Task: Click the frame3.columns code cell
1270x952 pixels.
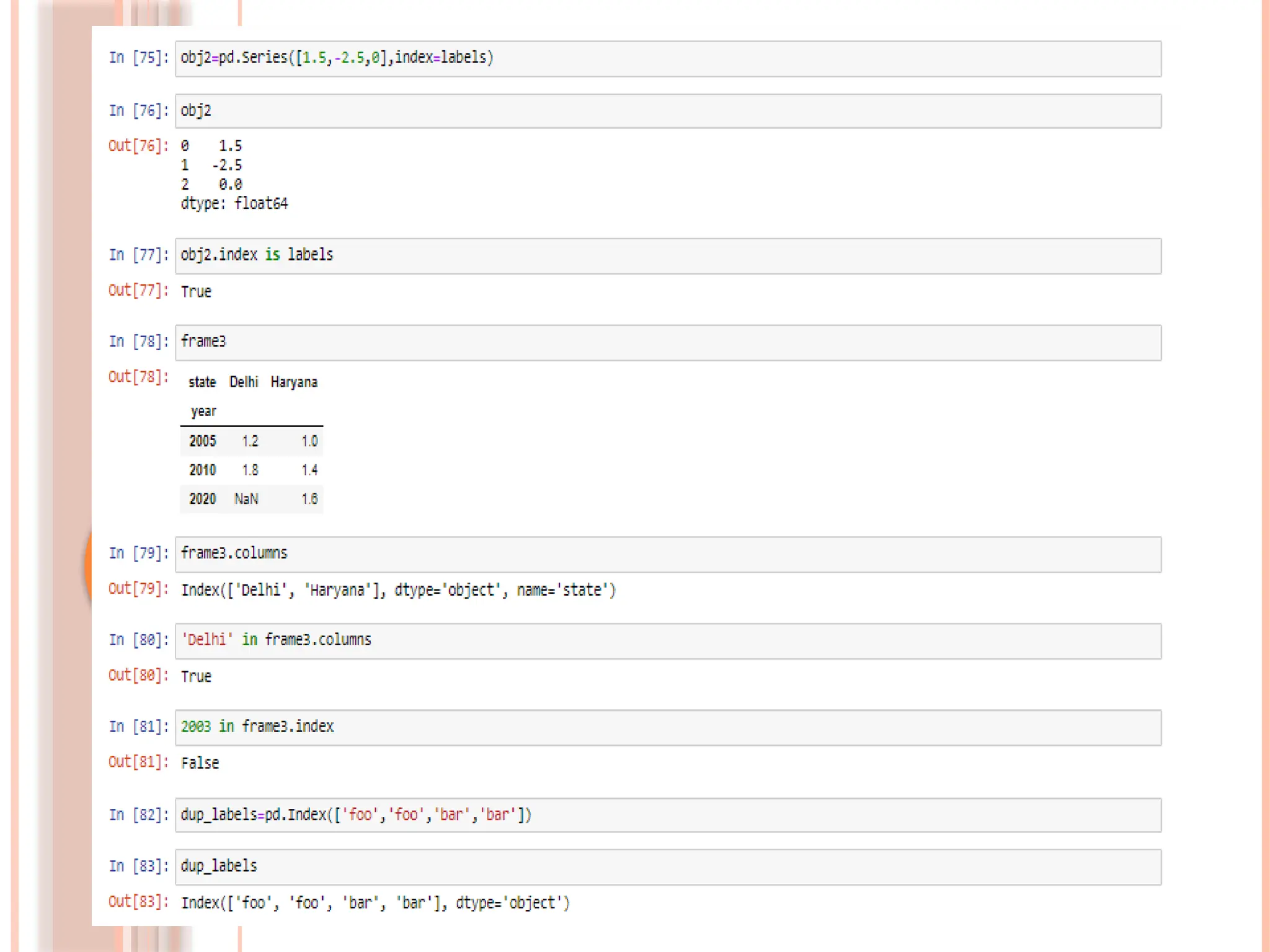Action: [x=668, y=555]
